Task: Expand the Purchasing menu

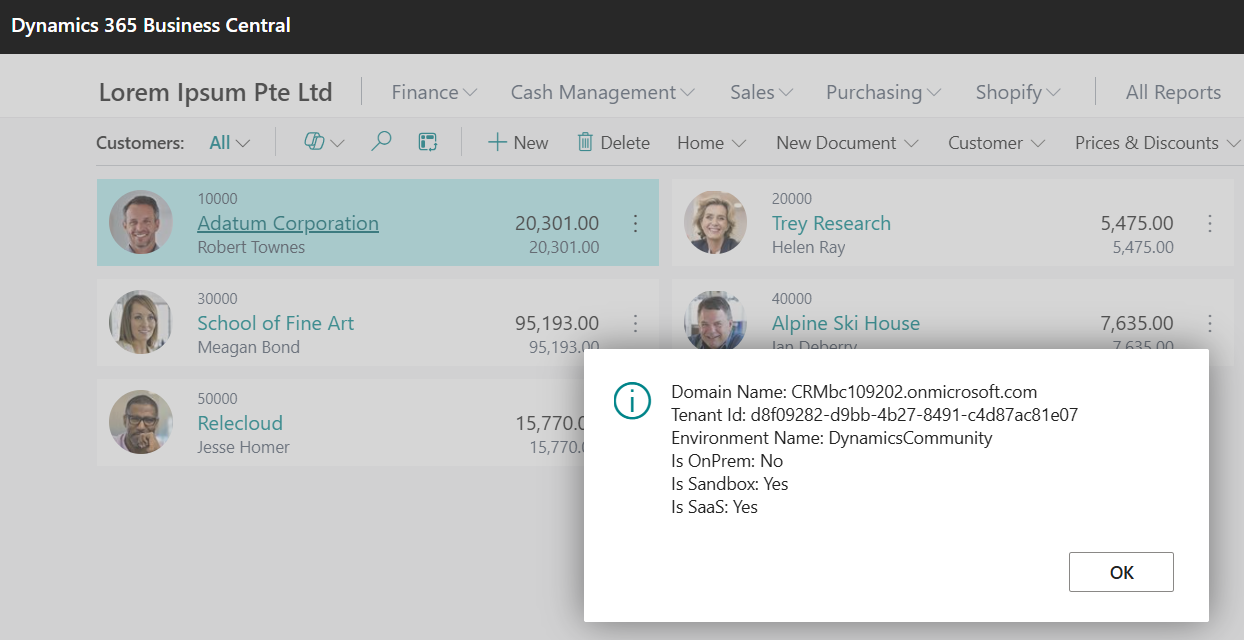Action: click(883, 92)
